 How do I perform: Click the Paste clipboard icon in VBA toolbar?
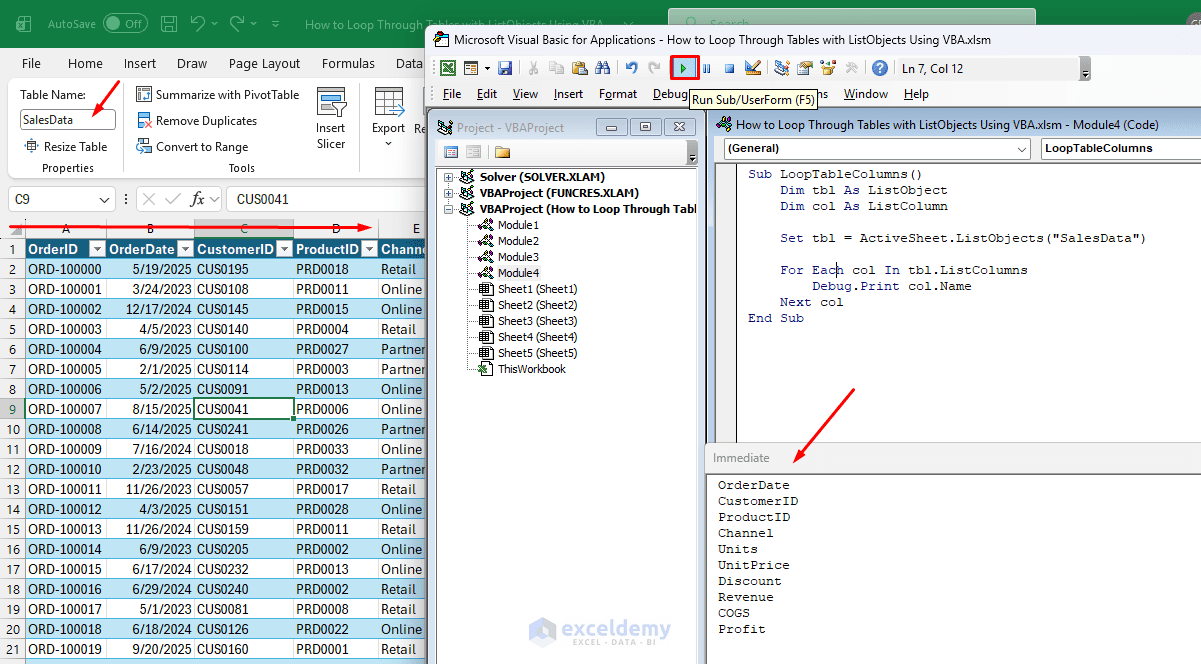coord(580,68)
